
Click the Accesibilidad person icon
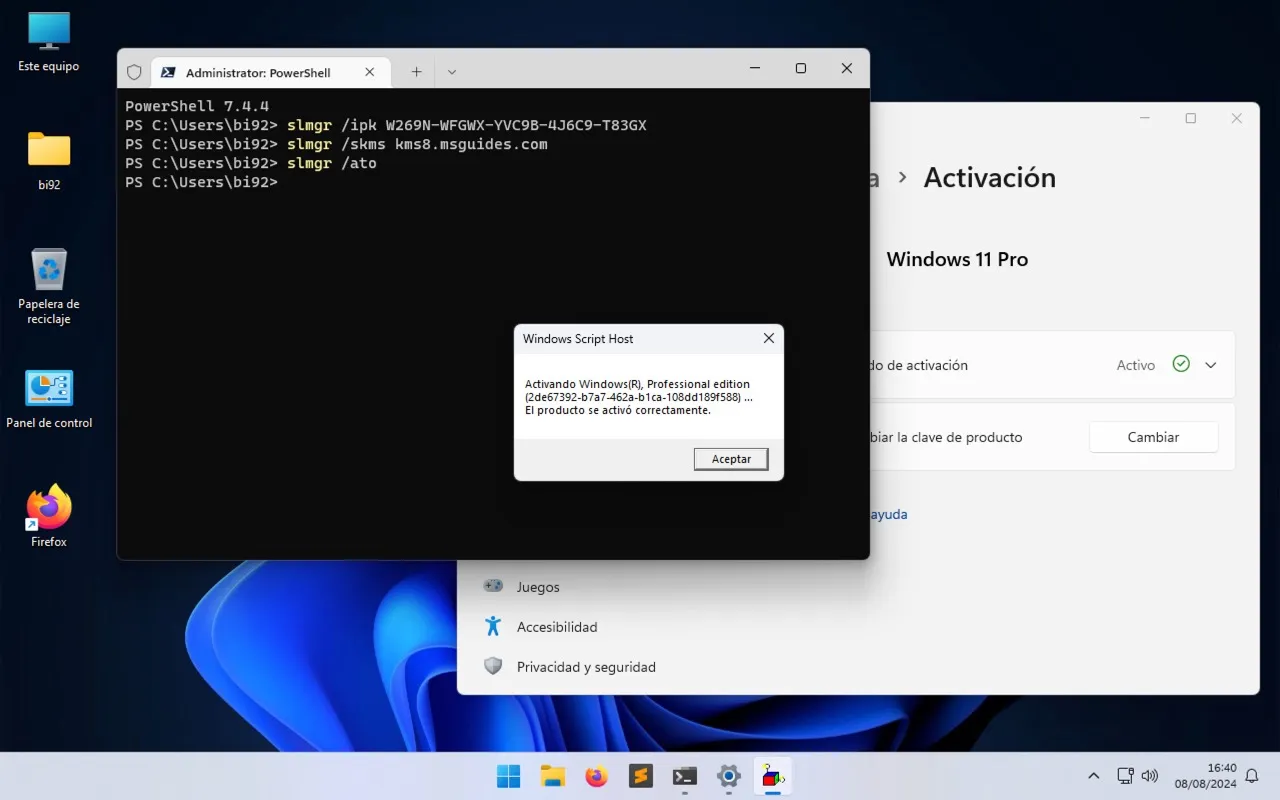(x=493, y=626)
